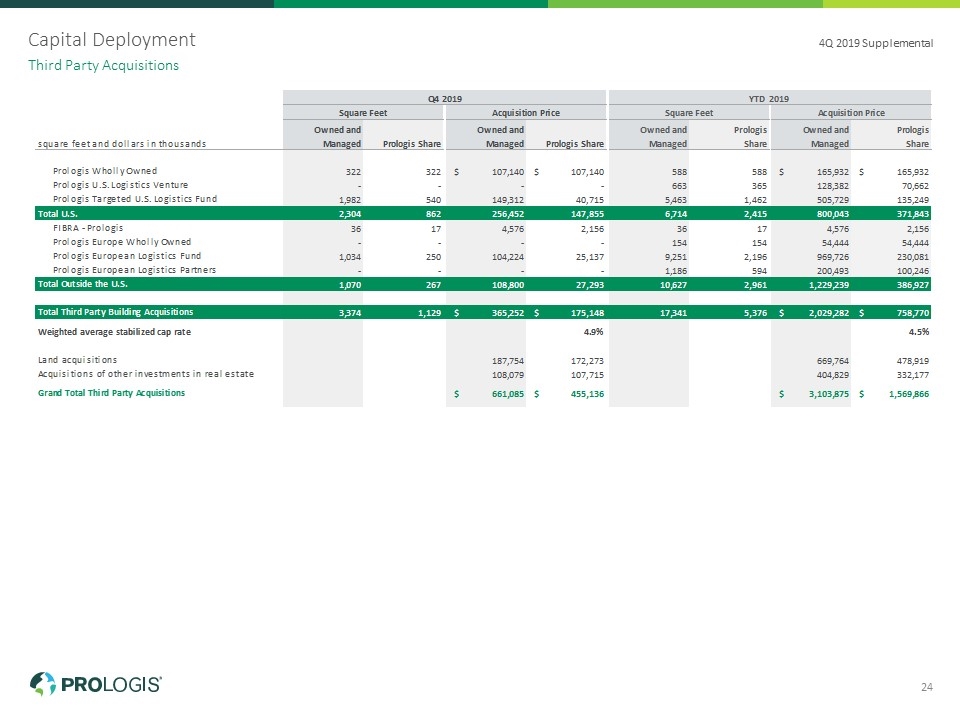Click Total U.S. acquisition price 256,452
960x720 pixels.
pyautogui.click(x=508, y=214)
